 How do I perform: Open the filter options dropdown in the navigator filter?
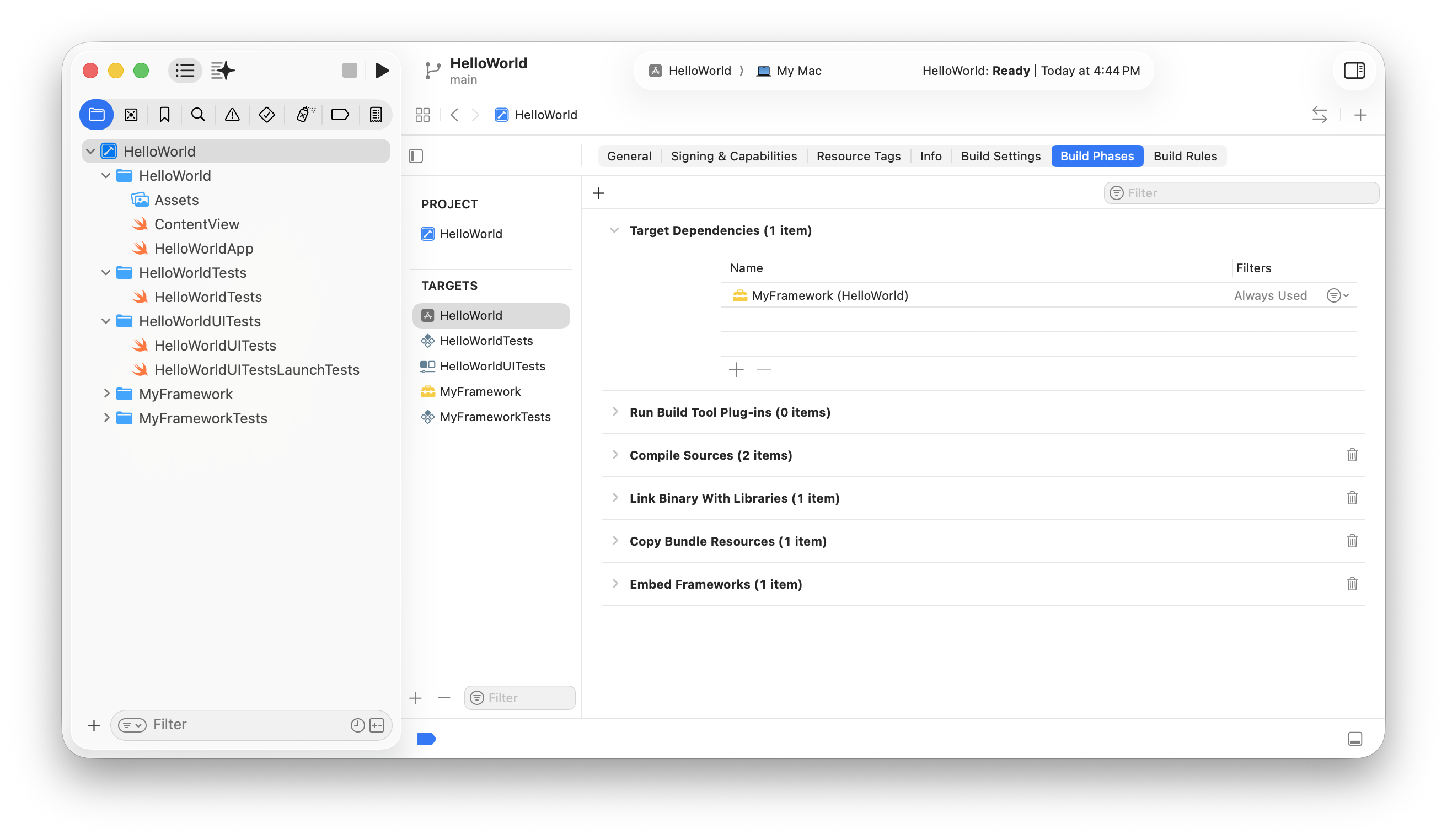pos(132,725)
